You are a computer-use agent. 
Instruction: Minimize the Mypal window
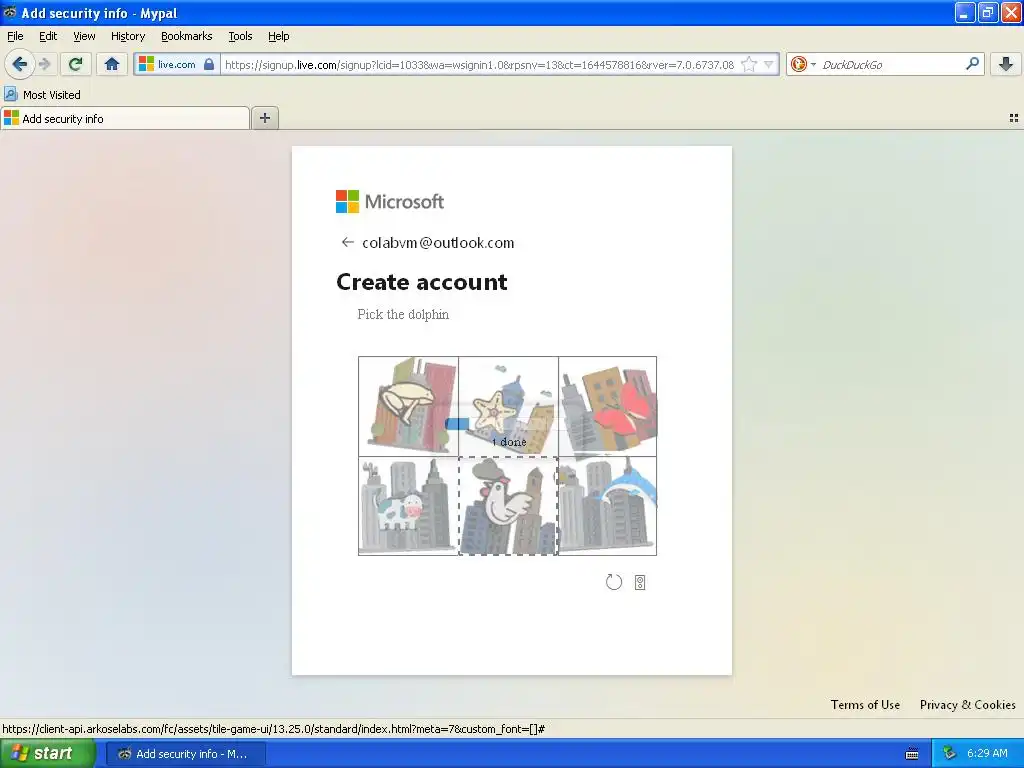click(965, 12)
